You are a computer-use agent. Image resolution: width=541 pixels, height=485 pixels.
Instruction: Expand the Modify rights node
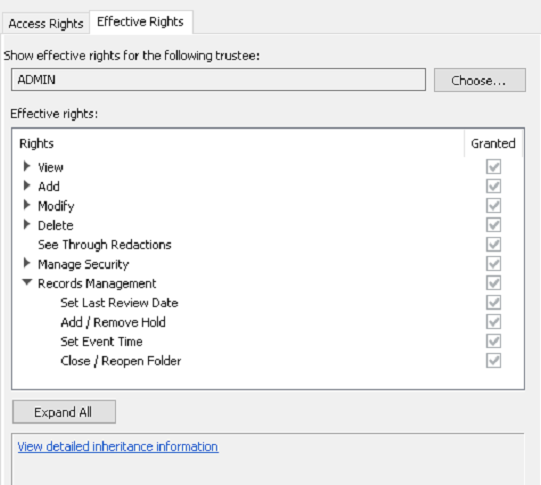click(27, 205)
